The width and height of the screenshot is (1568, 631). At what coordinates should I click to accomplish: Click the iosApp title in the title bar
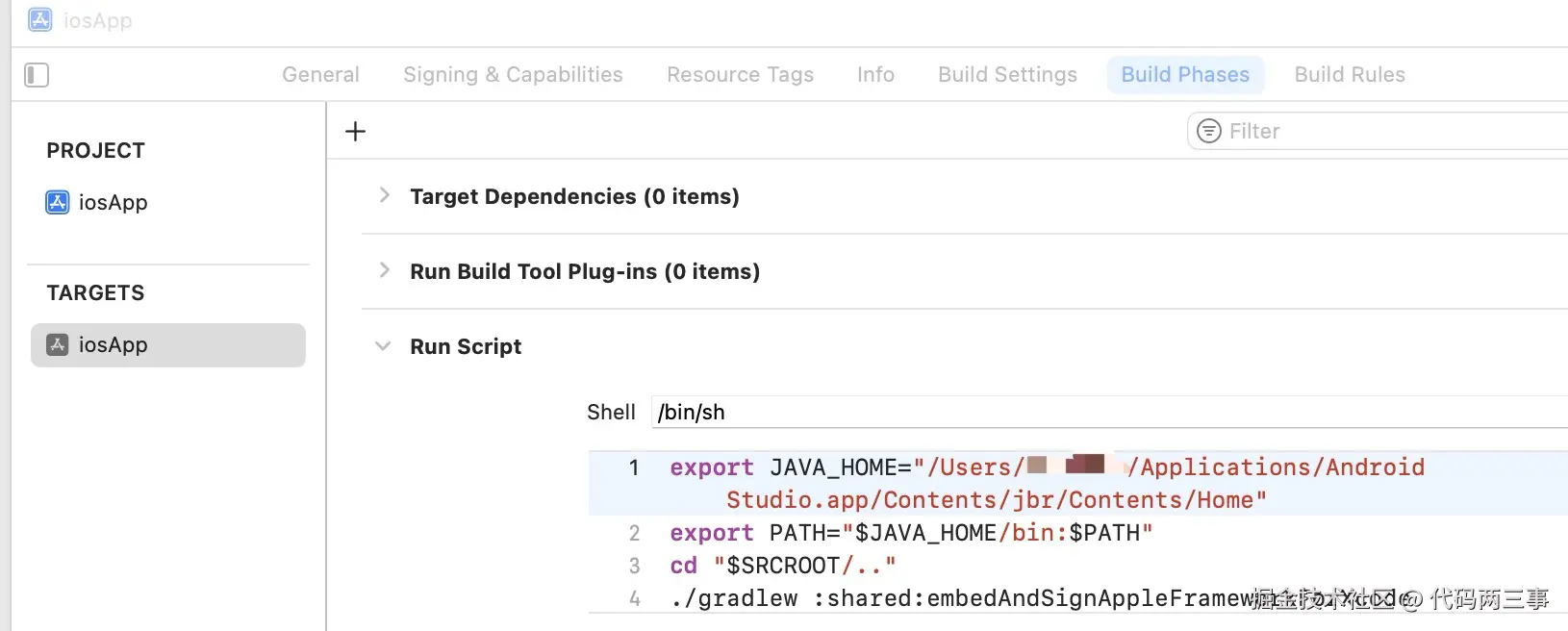pyautogui.click(x=97, y=20)
